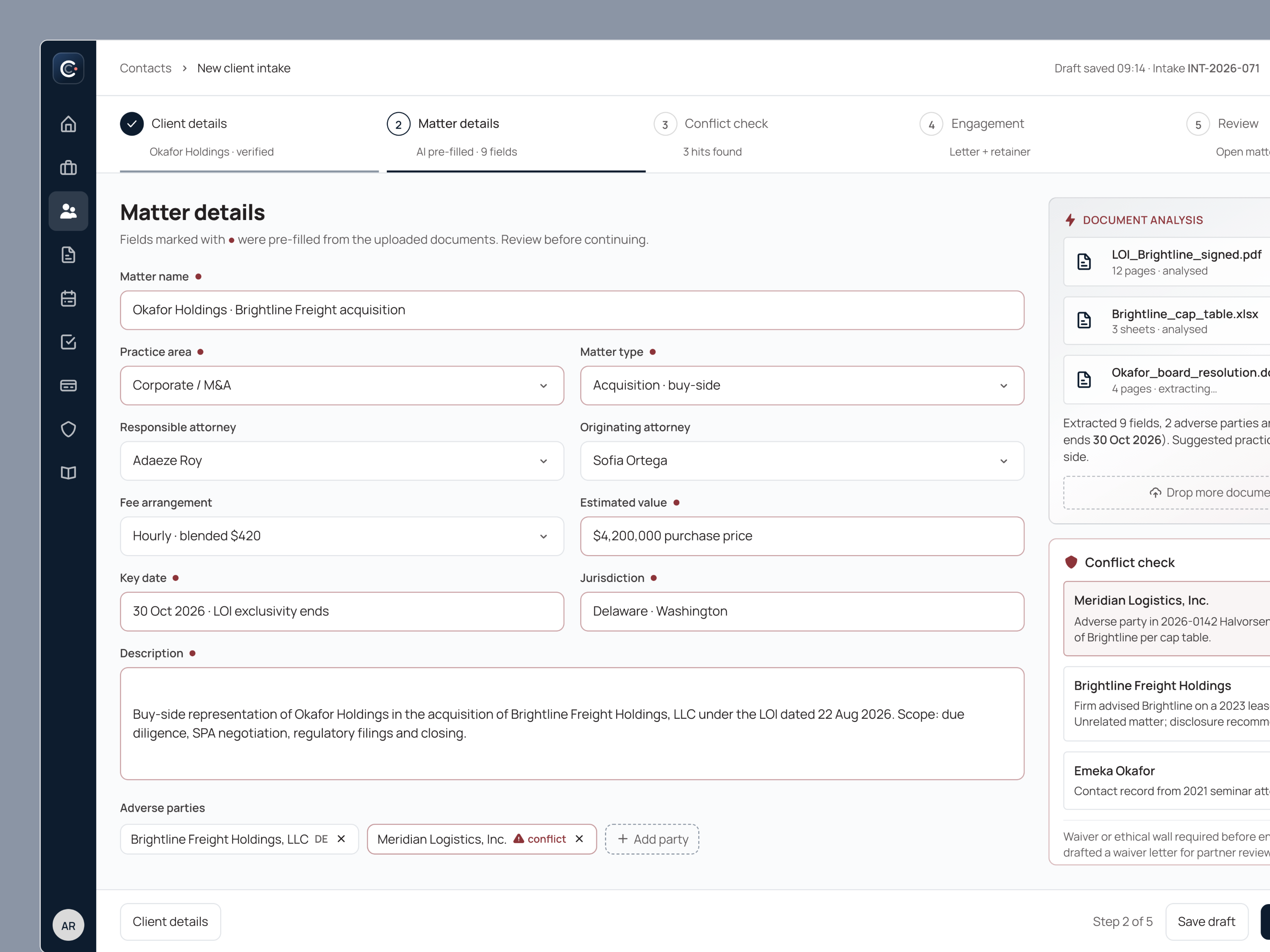1270x952 pixels.
Task: Click the Description text area
Action: click(x=572, y=723)
